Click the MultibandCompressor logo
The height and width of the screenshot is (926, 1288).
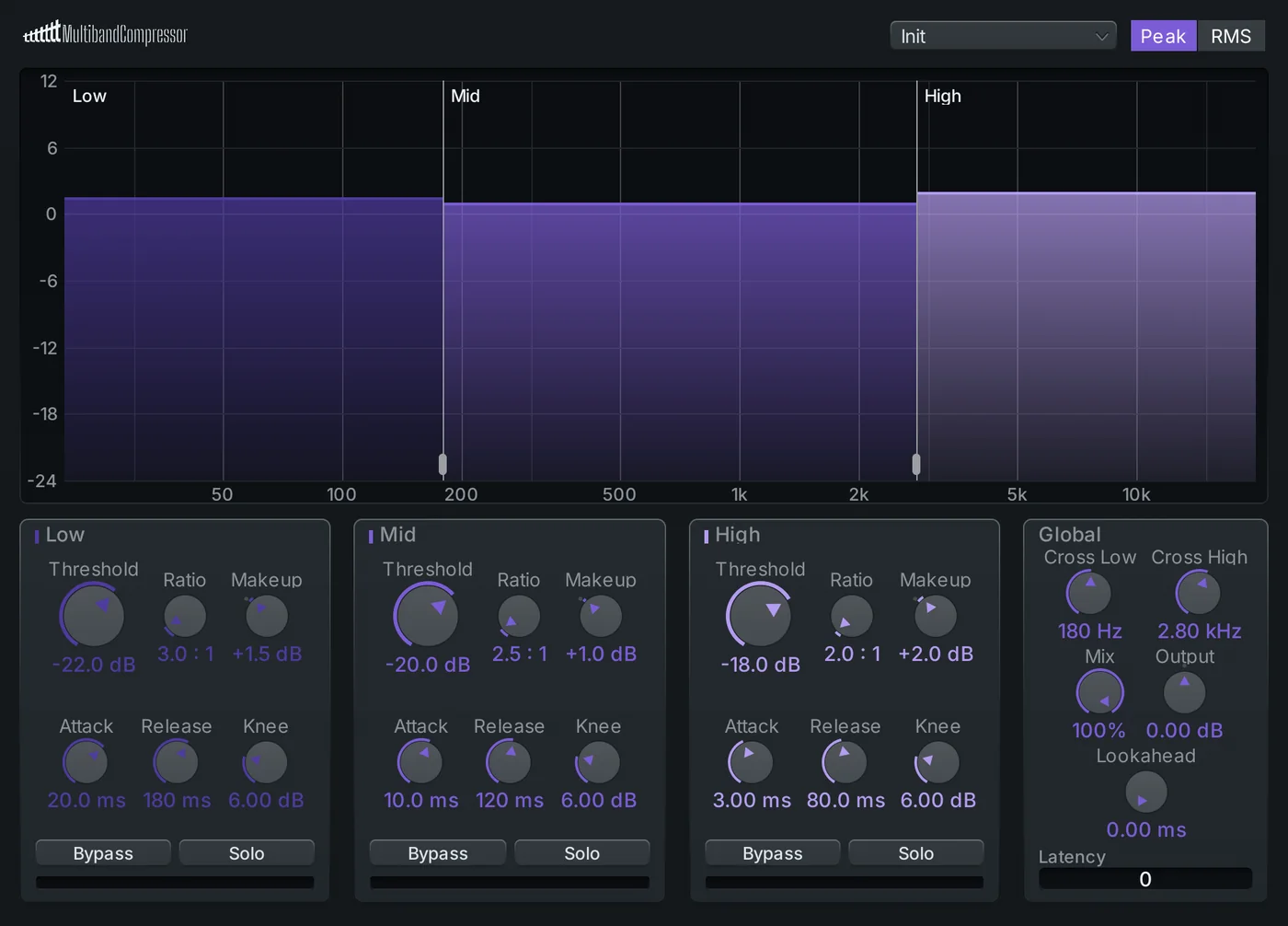(105, 34)
